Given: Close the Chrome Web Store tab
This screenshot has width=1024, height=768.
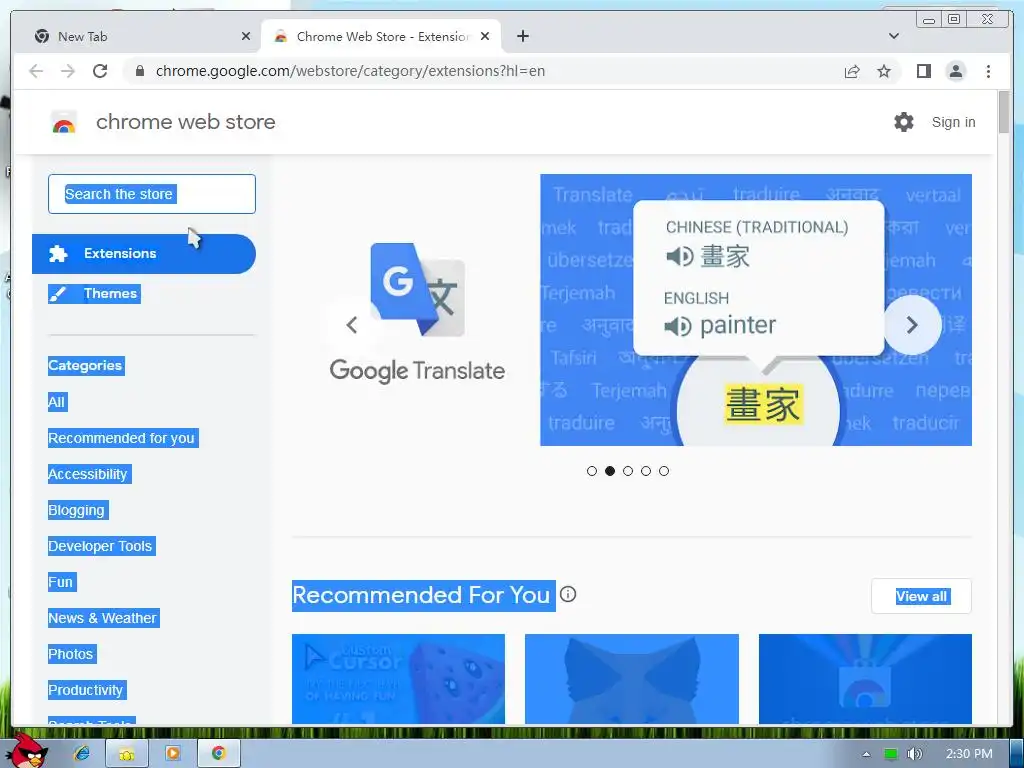Looking at the screenshot, I should coord(485,36).
